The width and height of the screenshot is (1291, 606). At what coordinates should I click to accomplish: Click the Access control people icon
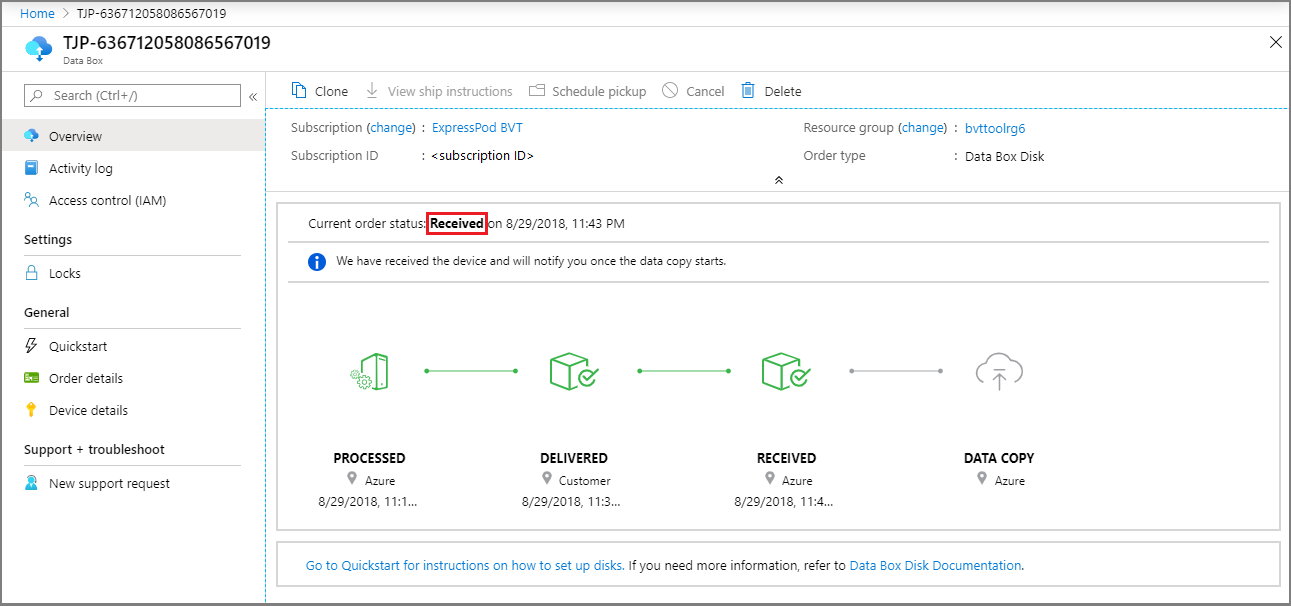32,200
